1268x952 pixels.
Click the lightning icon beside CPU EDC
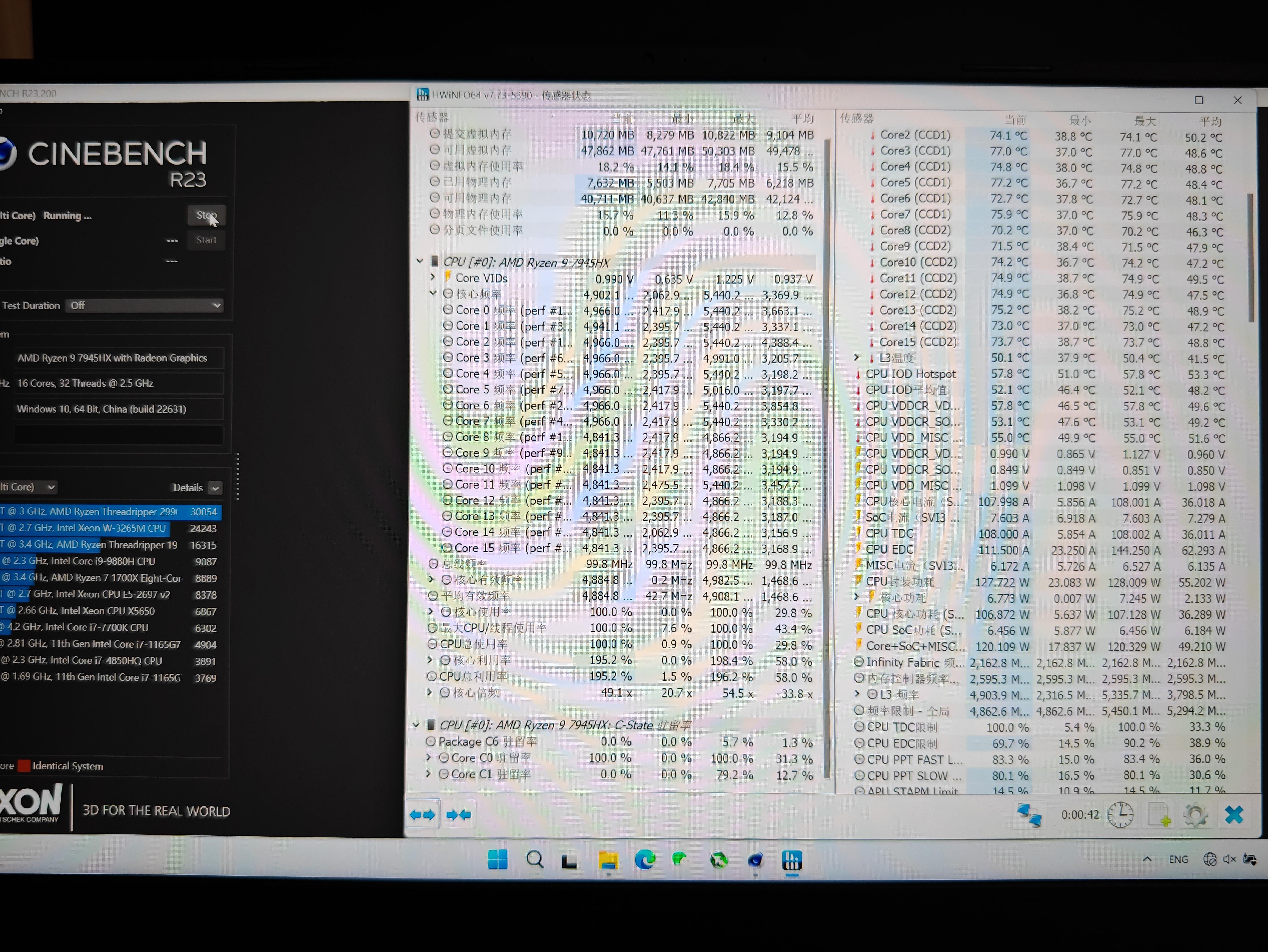click(x=857, y=548)
